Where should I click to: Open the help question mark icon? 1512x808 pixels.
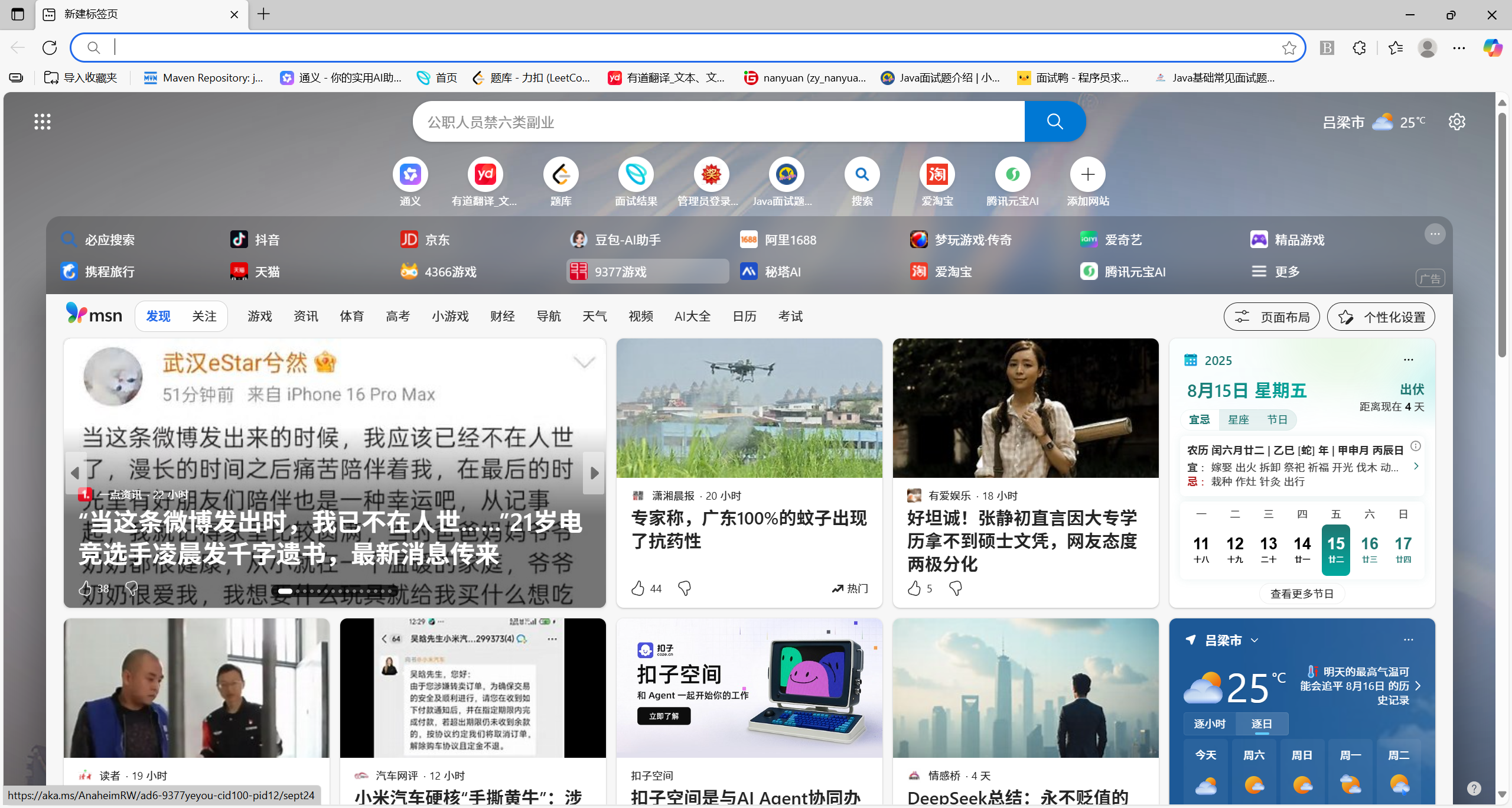coord(1474,789)
